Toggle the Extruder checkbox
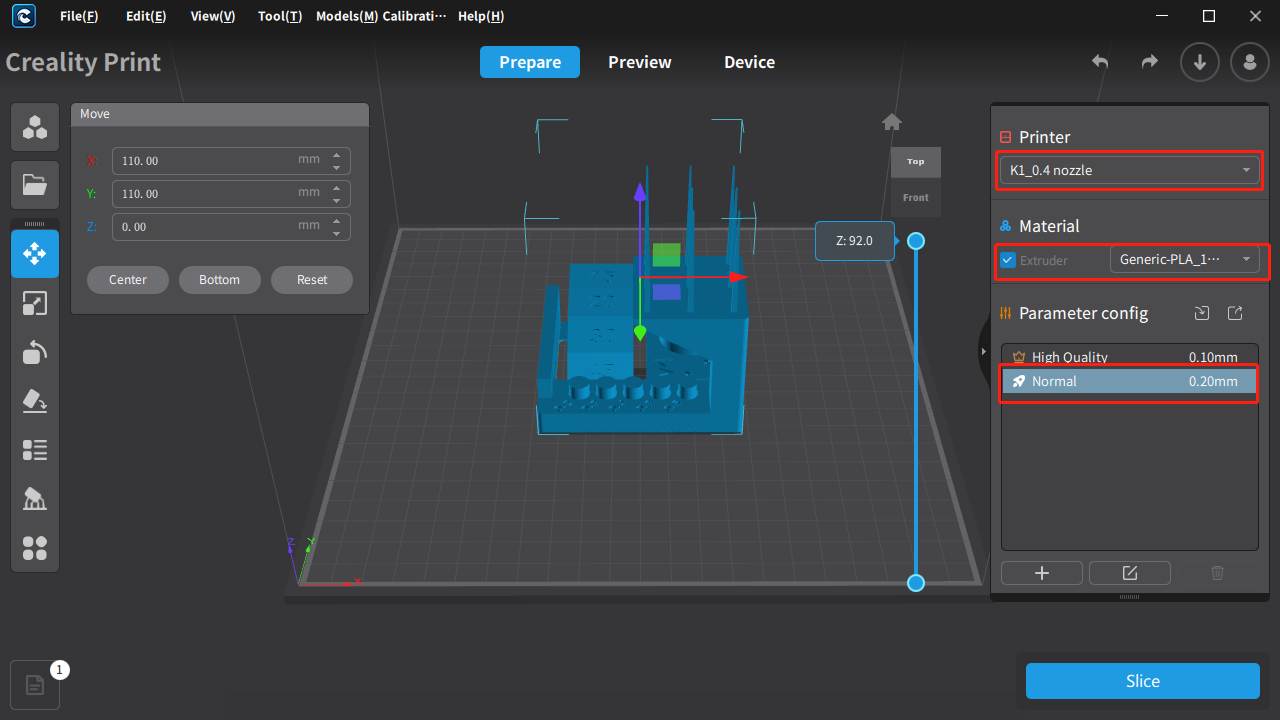The image size is (1280, 720). pos(1008,260)
